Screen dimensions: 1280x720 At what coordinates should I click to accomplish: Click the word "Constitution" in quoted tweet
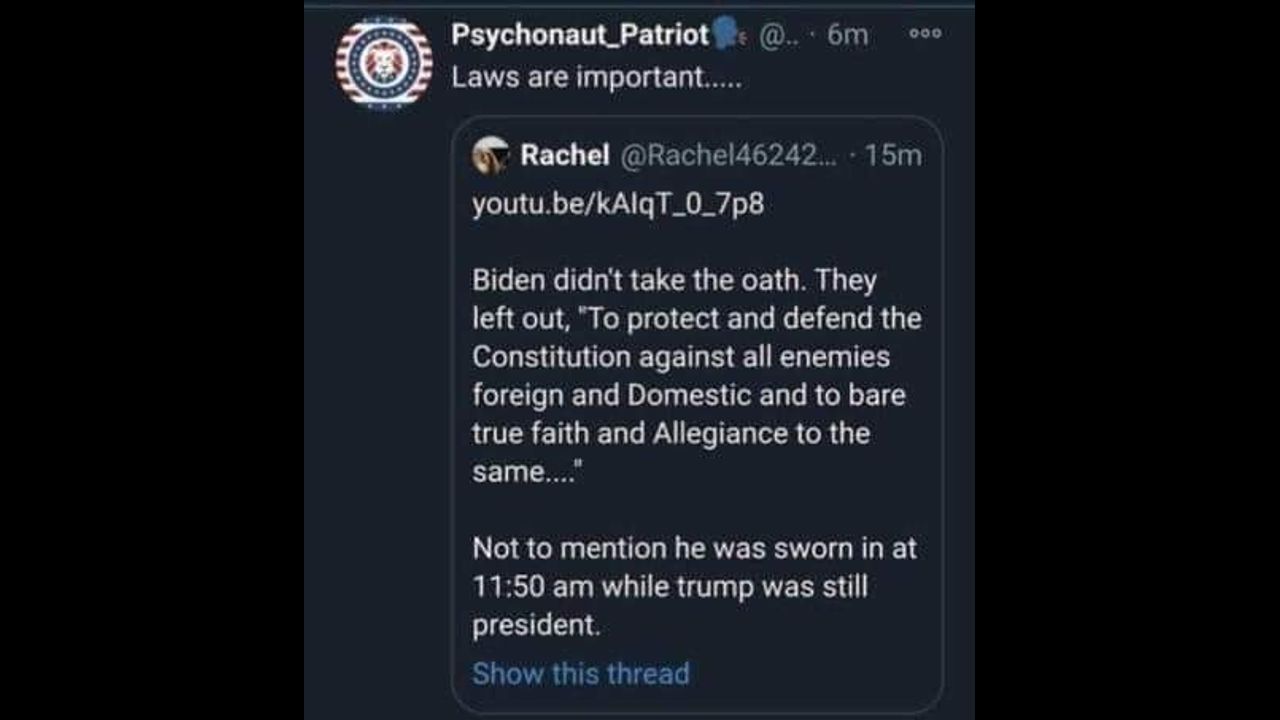(551, 357)
